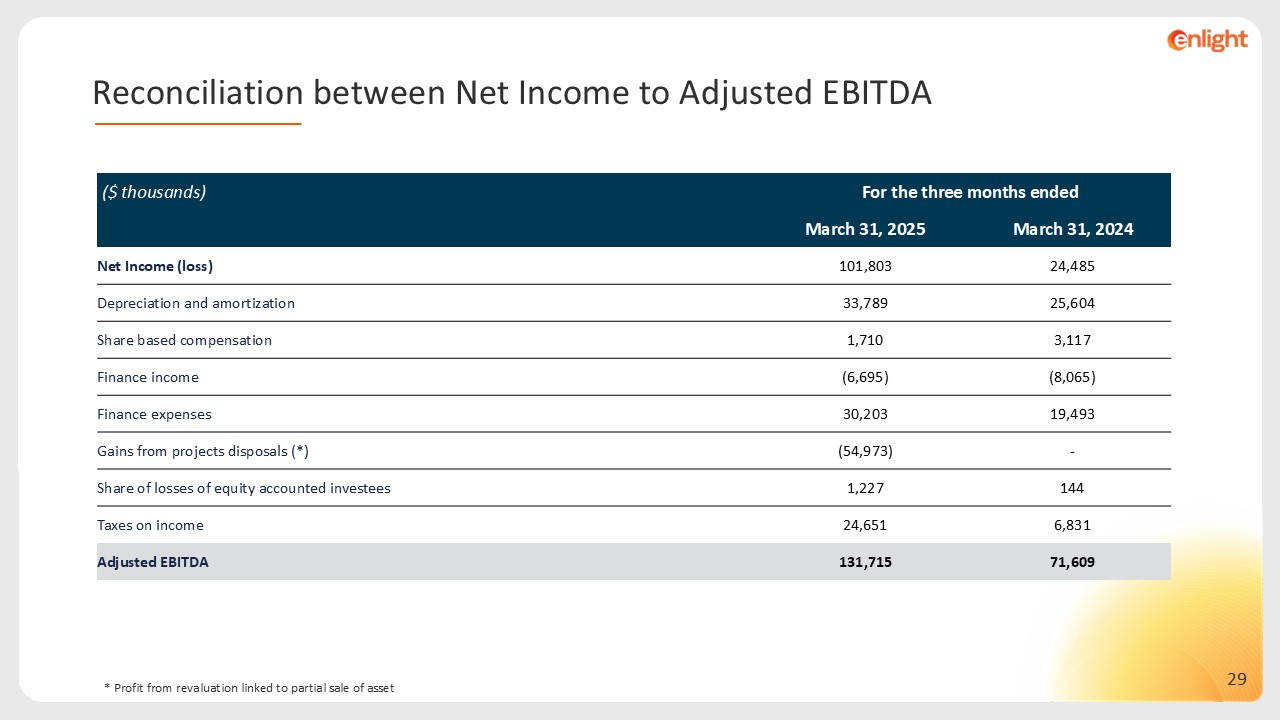
Task: Select the "March 31, 2024" column header
Action: pyautogui.click(x=1072, y=229)
